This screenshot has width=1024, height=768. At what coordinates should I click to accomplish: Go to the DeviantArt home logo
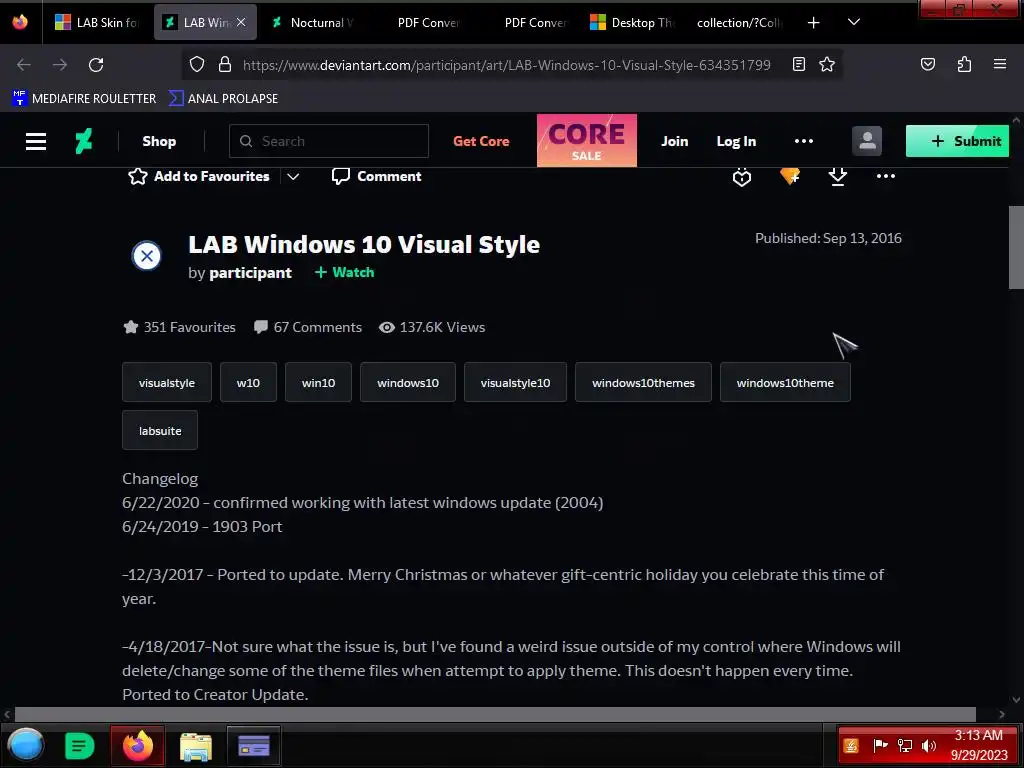pyautogui.click(x=84, y=141)
